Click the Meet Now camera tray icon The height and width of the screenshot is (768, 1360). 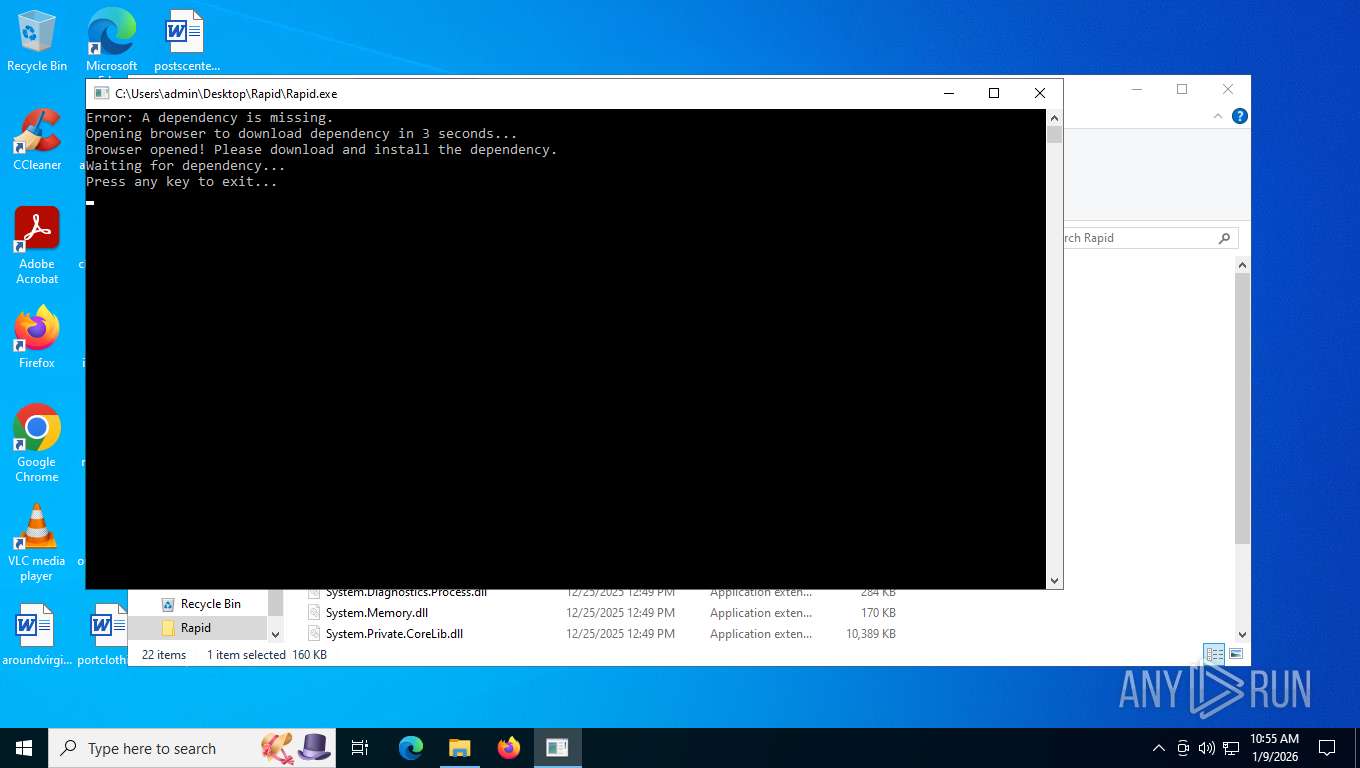tap(1183, 748)
